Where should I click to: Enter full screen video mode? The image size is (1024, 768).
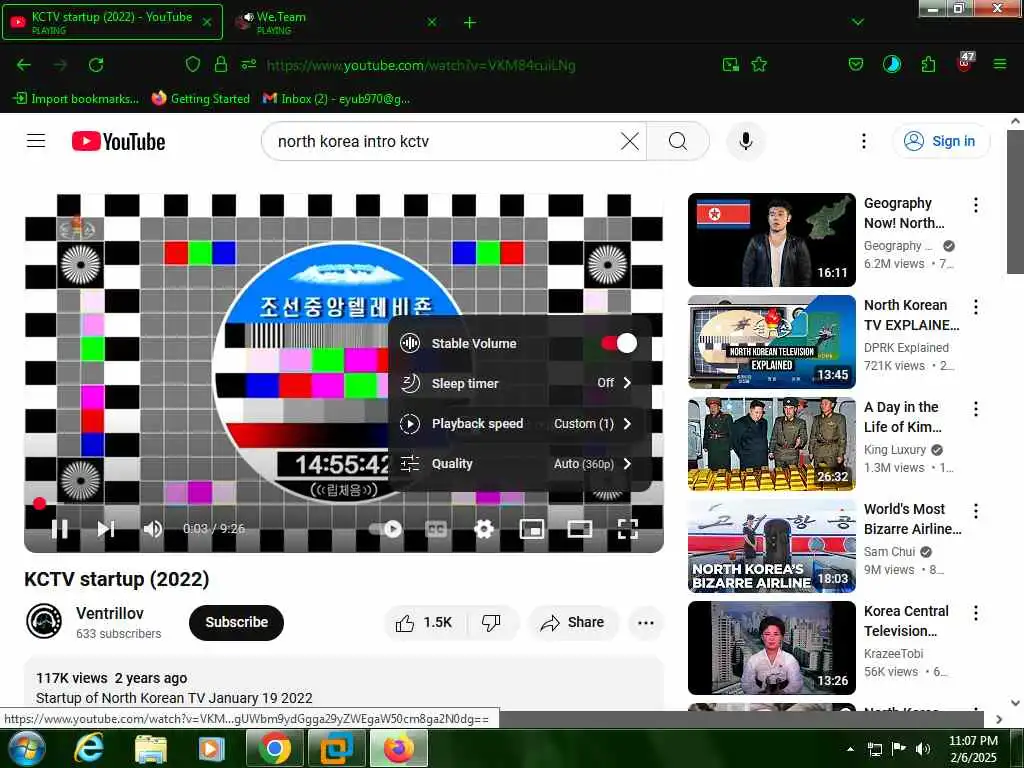point(628,529)
